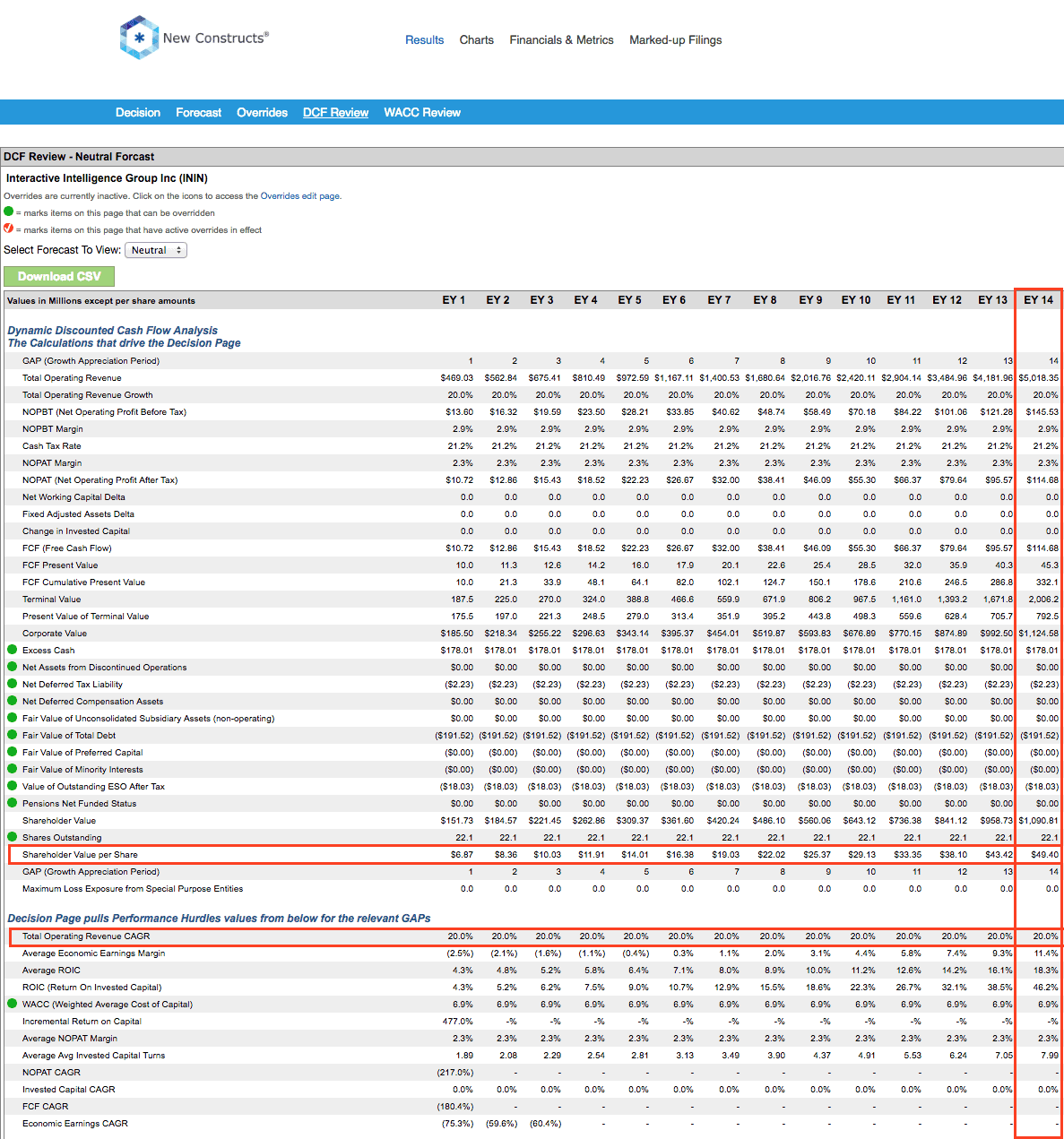Click override dot for Fair Value of Preferred Capital
The height and width of the screenshot is (1139, 1064).
pos(12,752)
